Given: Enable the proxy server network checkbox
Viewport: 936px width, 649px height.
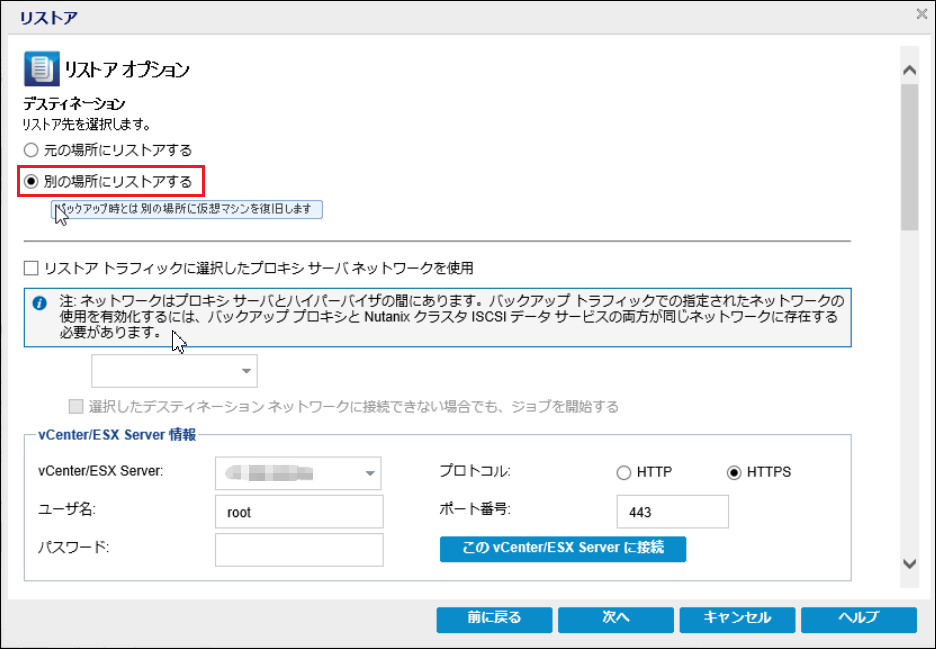Looking at the screenshot, I should 31,268.
